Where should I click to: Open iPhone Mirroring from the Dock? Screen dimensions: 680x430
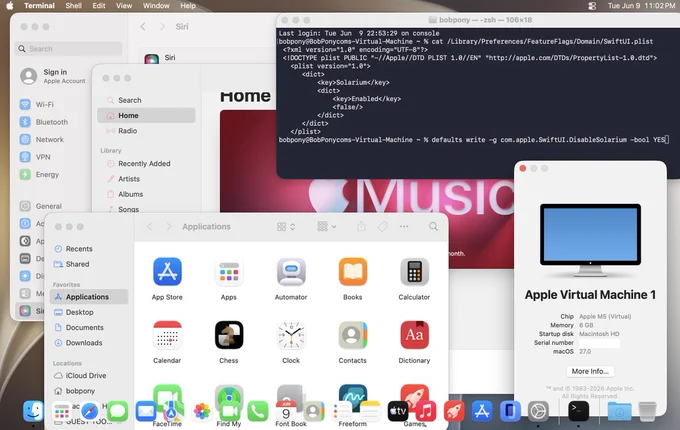tap(510, 411)
